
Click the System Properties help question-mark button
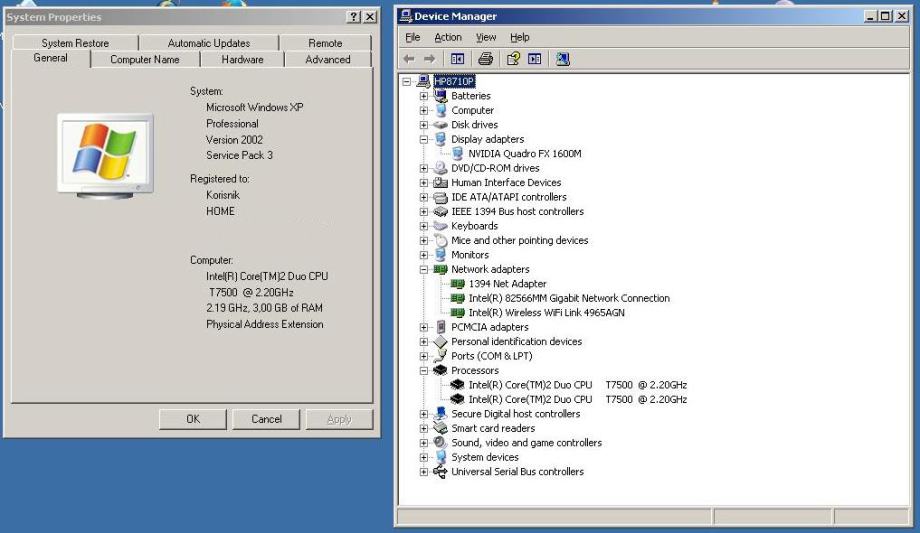[353, 18]
